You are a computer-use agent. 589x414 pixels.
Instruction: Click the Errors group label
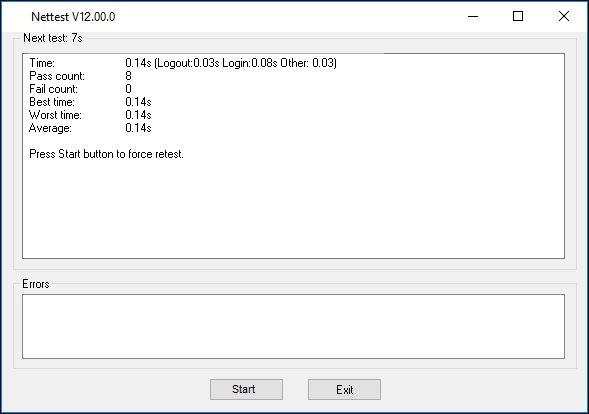(36, 284)
